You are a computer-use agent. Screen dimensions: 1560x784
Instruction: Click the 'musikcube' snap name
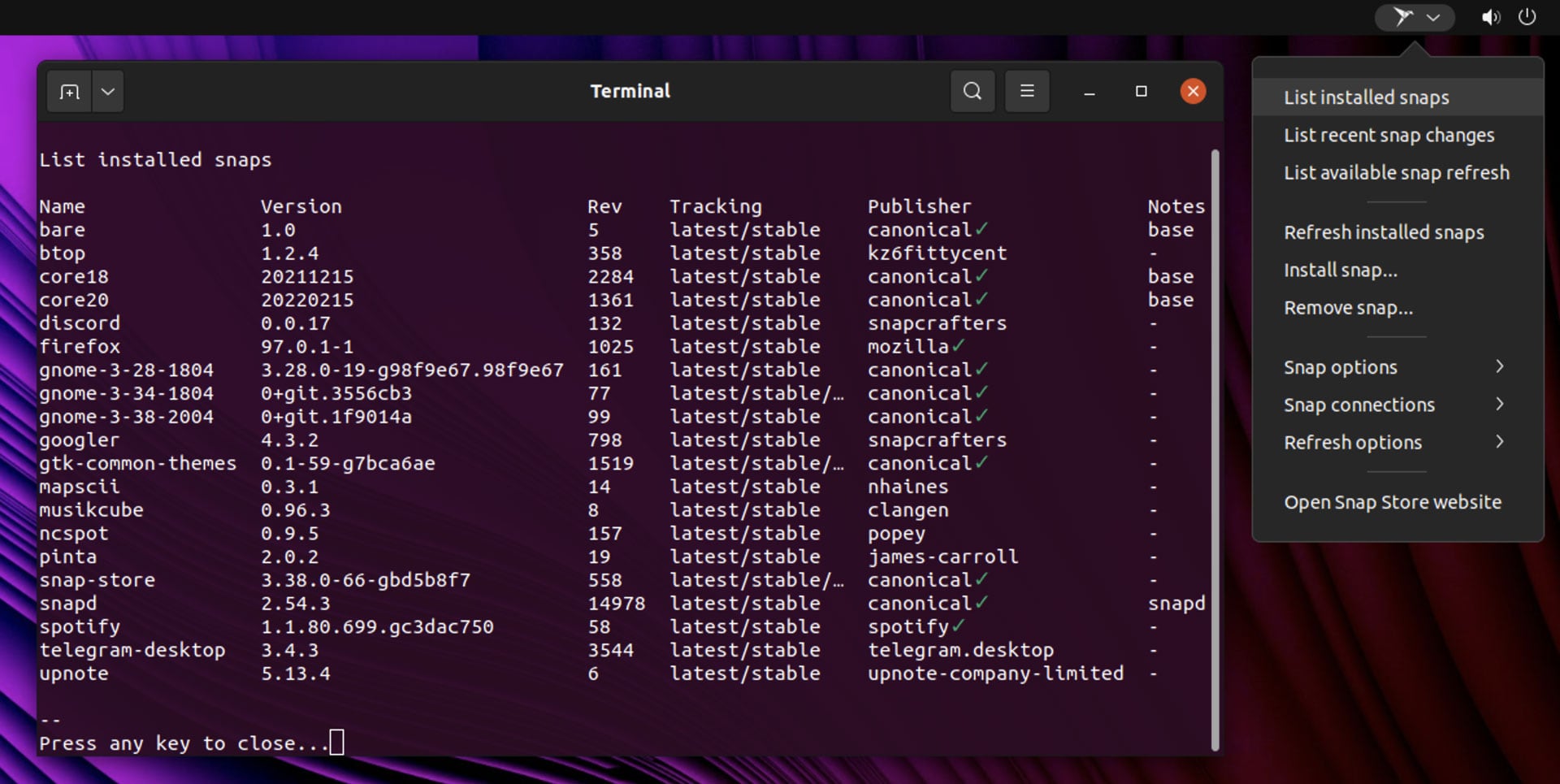(x=92, y=510)
